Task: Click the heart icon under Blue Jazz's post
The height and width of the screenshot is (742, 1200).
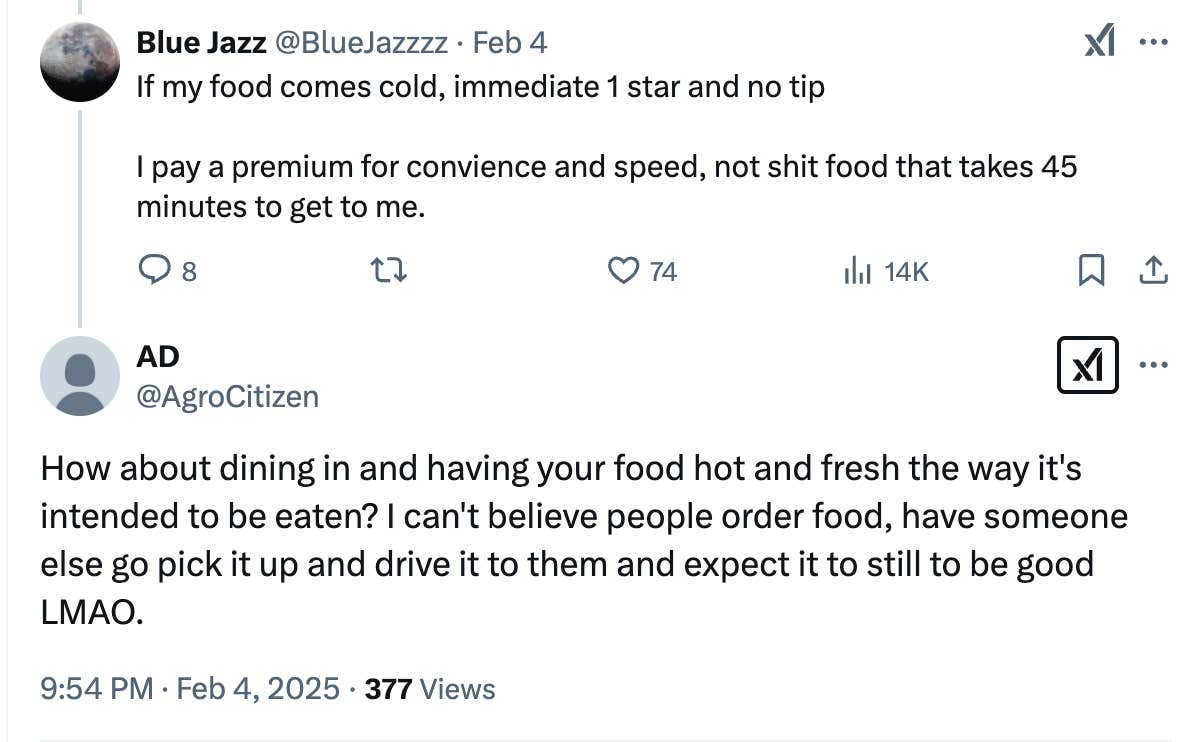Action: (624, 270)
